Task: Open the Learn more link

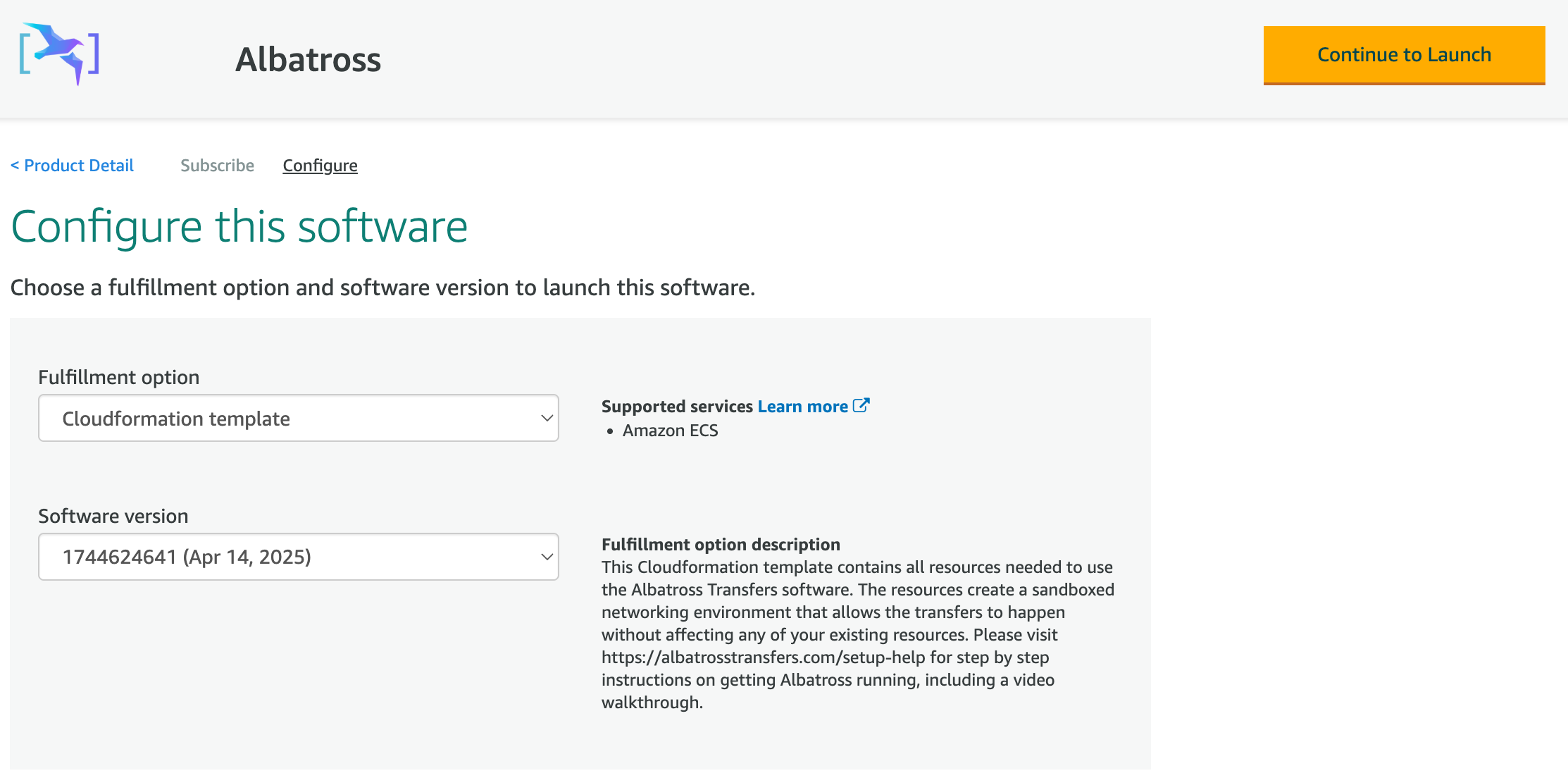Action: click(x=802, y=407)
